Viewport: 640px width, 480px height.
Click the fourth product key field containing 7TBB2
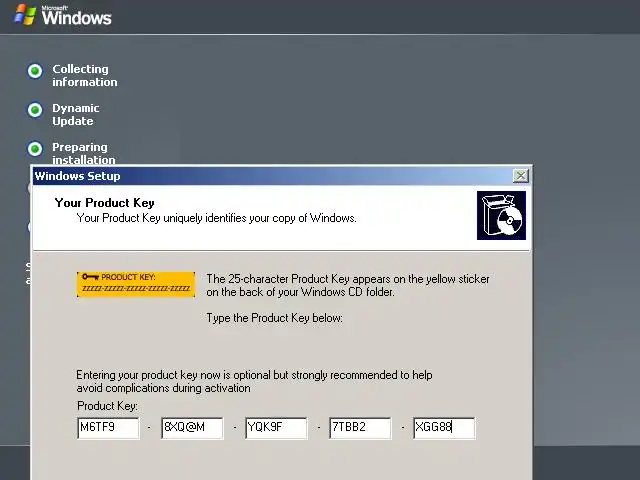[x=360, y=428]
